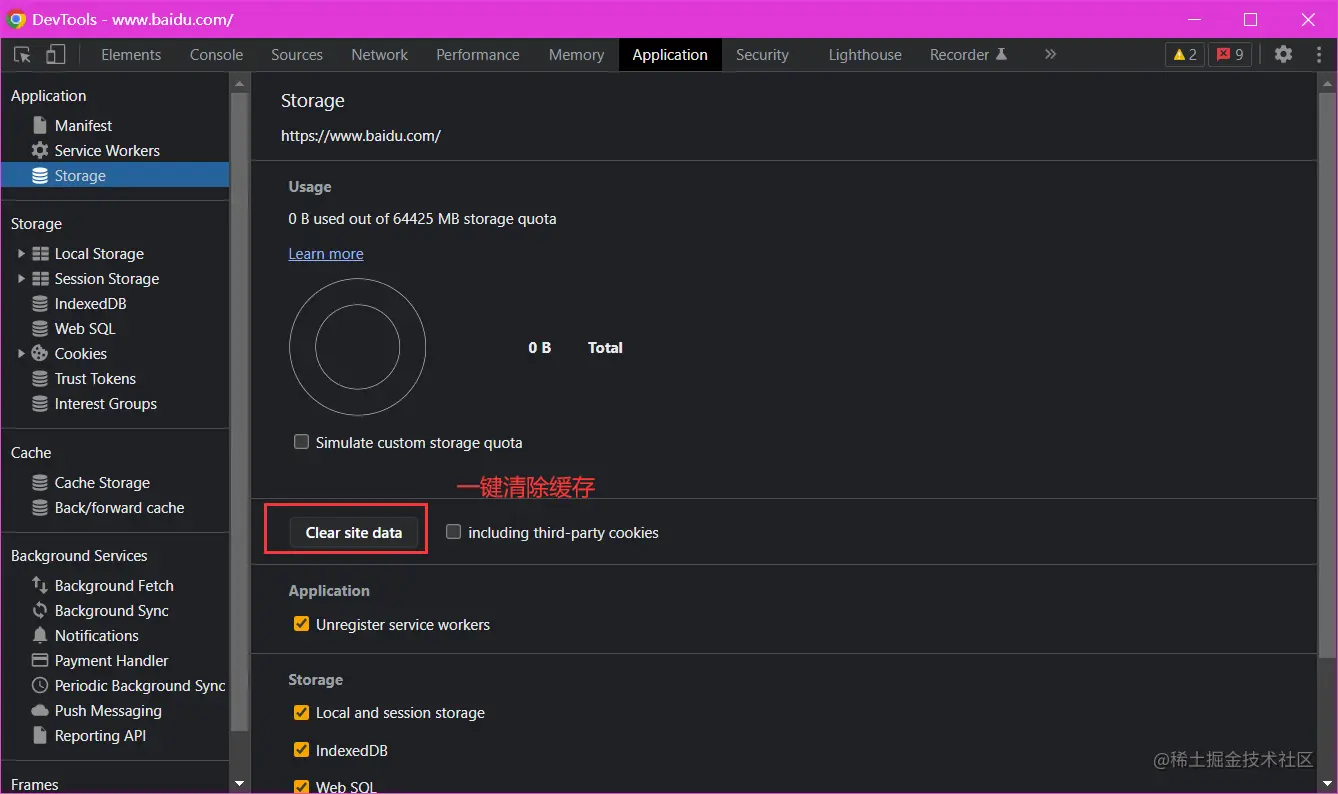
Task: Click the Trust Tokens database icon
Action: (x=40, y=379)
